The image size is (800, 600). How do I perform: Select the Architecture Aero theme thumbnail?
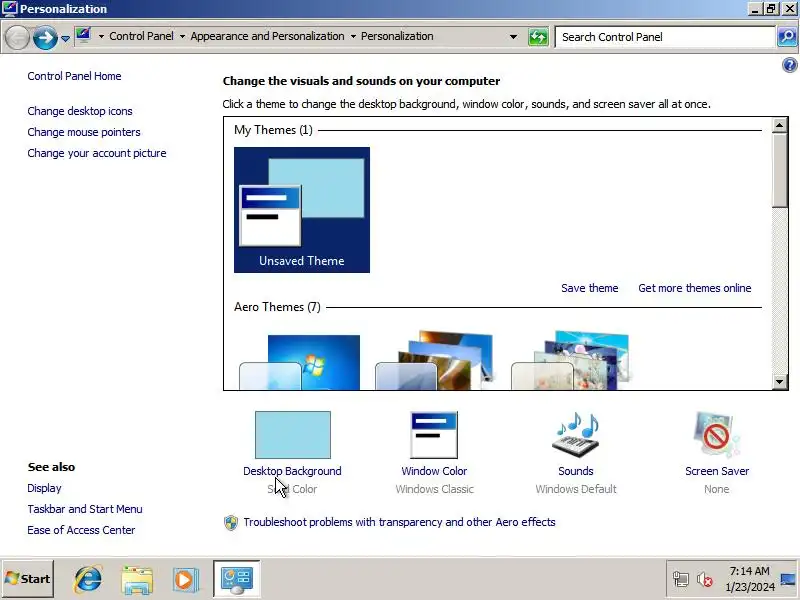coord(435,360)
